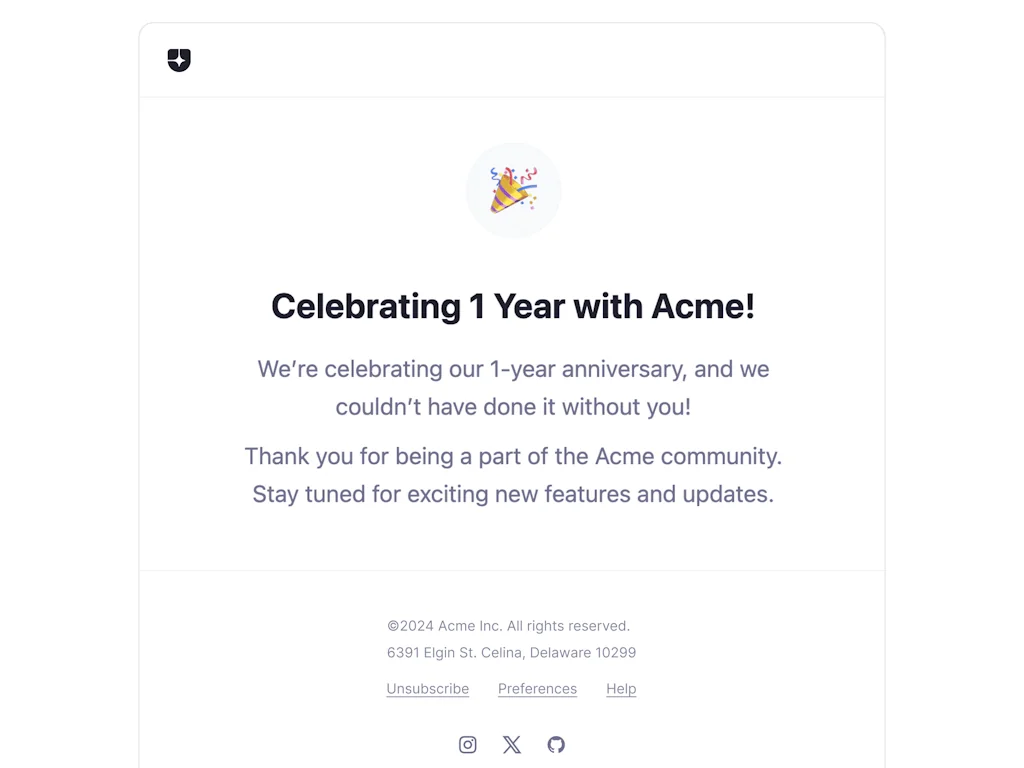The image size is (1024, 768).
Task: Click the X icon between Instagram and GitHub
Action: coord(511,744)
